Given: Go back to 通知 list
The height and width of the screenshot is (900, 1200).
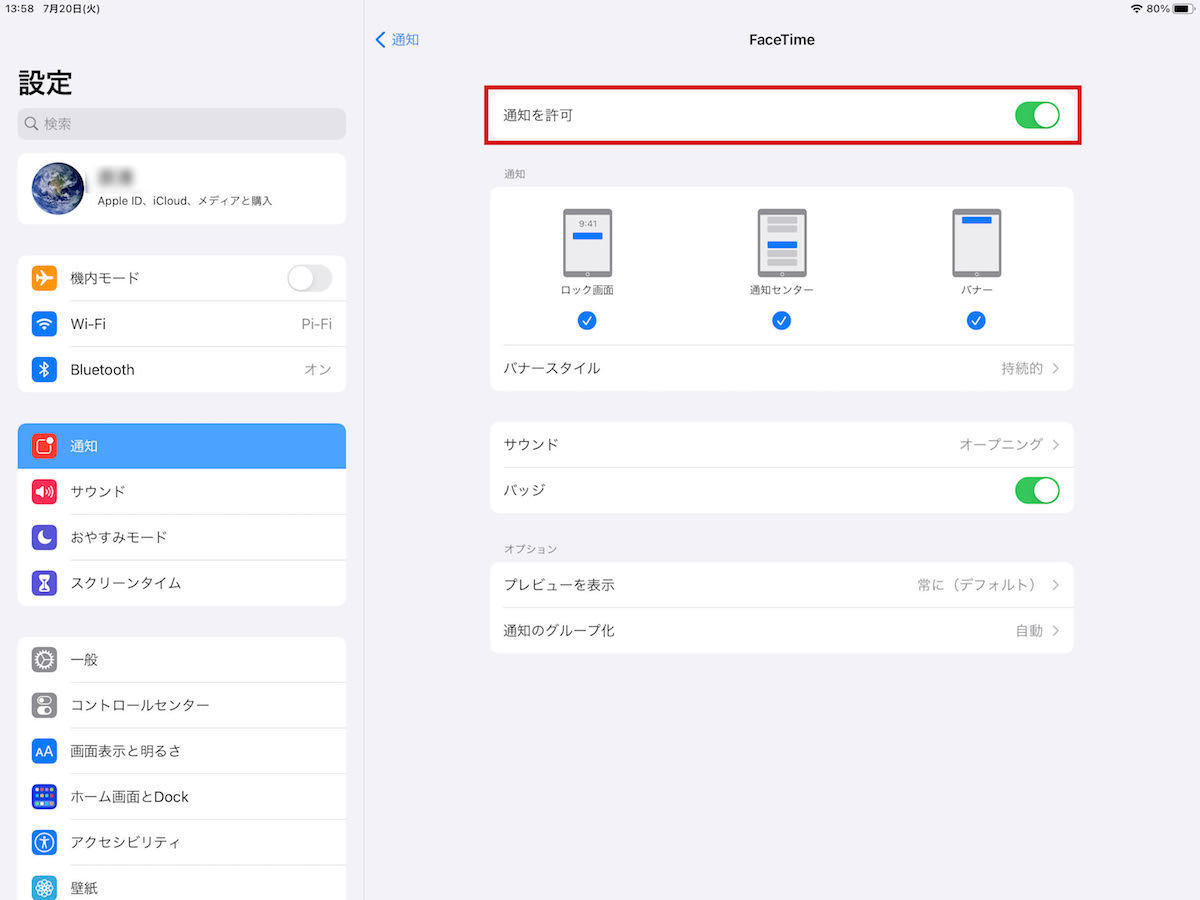Looking at the screenshot, I should [397, 40].
